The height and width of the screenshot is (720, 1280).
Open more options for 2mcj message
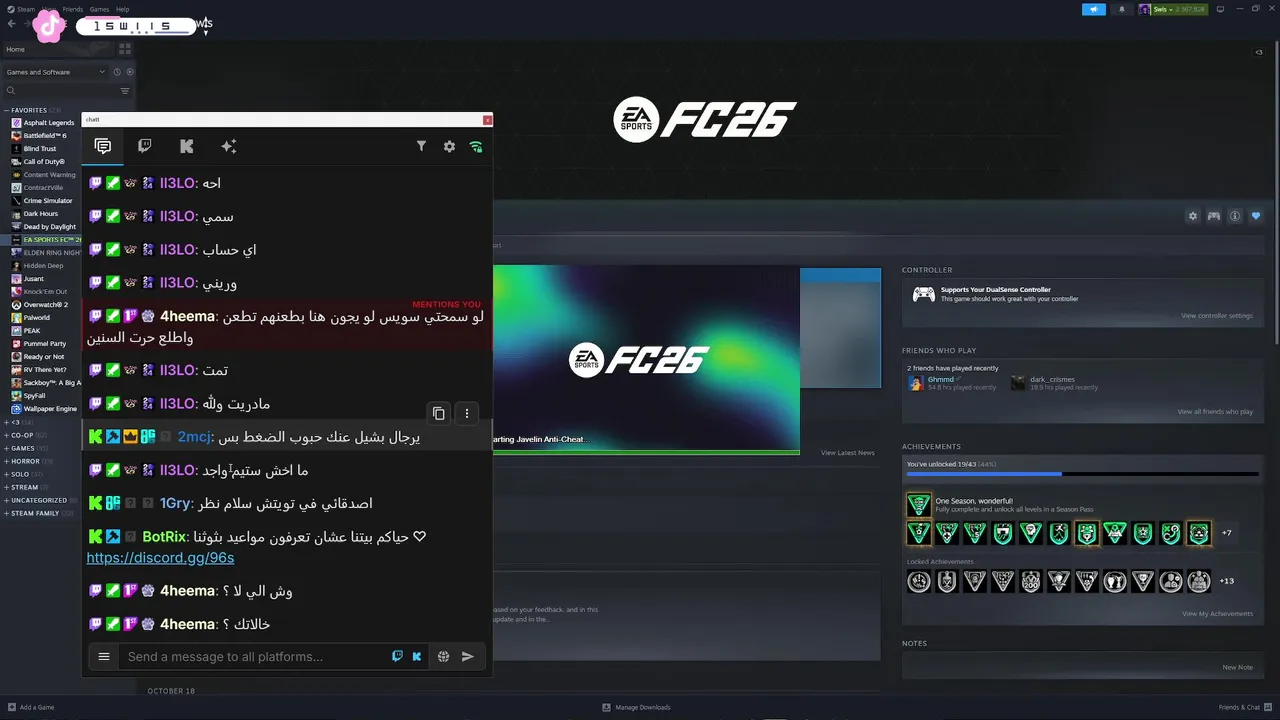pyautogui.click(x=467, y=413)
